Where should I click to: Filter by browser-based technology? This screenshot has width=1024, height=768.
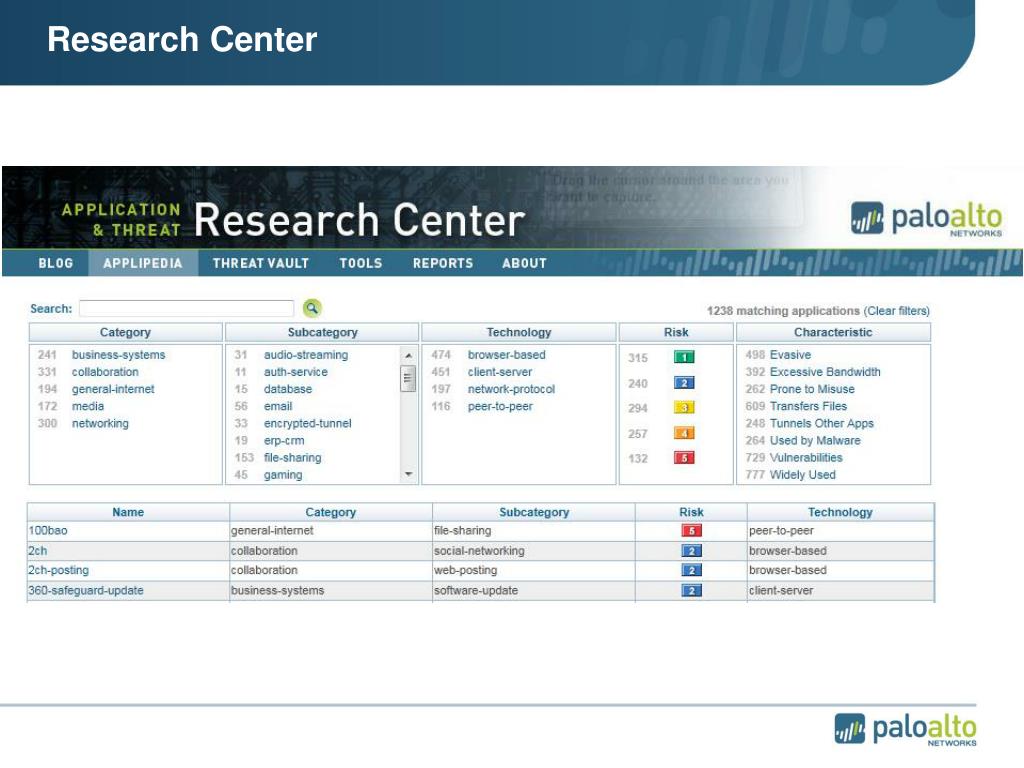point(506,355)
